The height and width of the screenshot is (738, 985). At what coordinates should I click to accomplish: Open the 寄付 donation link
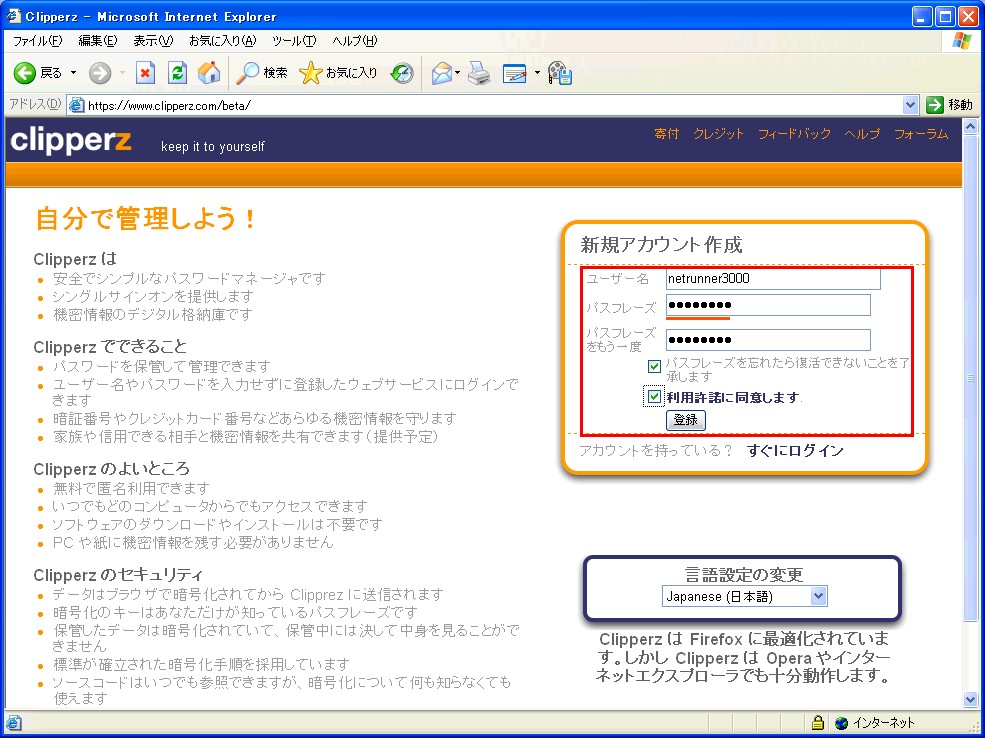click(667, 134)
